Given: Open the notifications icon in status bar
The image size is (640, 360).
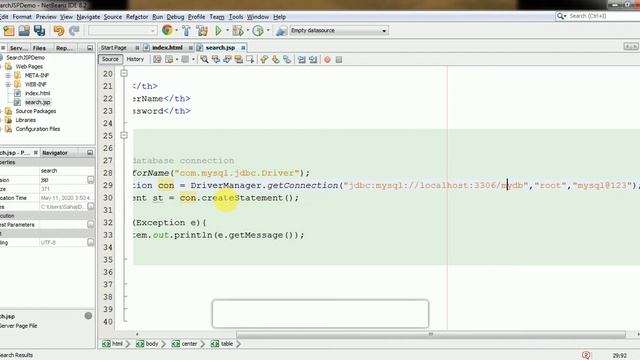Looking at the screenshot, I should coord(586,355).
